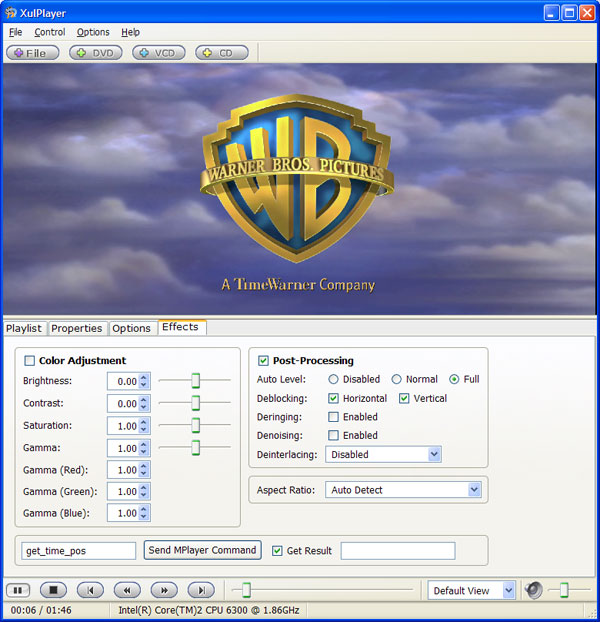Image resolution: width=600 pixels, height=622 pixels.
Task: Click the empty result output field
Action: 398,551
